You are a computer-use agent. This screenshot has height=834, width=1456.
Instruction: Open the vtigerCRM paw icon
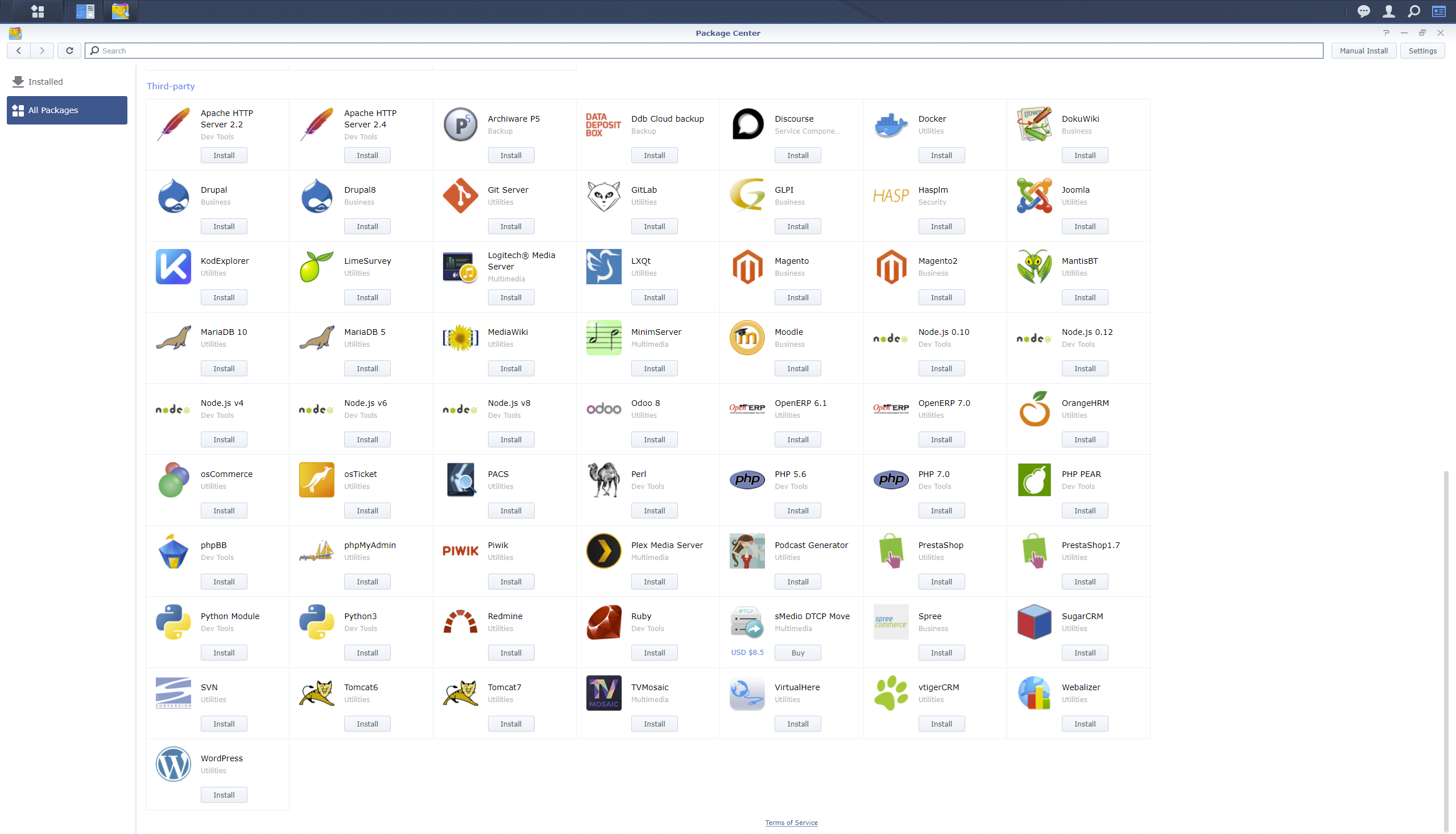tap(891, 692)
